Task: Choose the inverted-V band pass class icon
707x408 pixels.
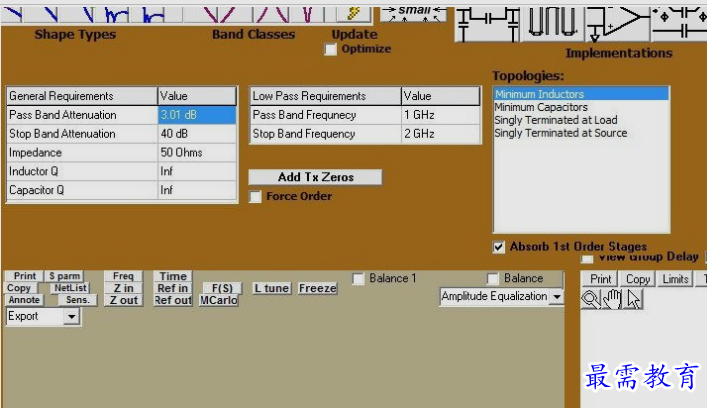Action: tap(271, 14)
